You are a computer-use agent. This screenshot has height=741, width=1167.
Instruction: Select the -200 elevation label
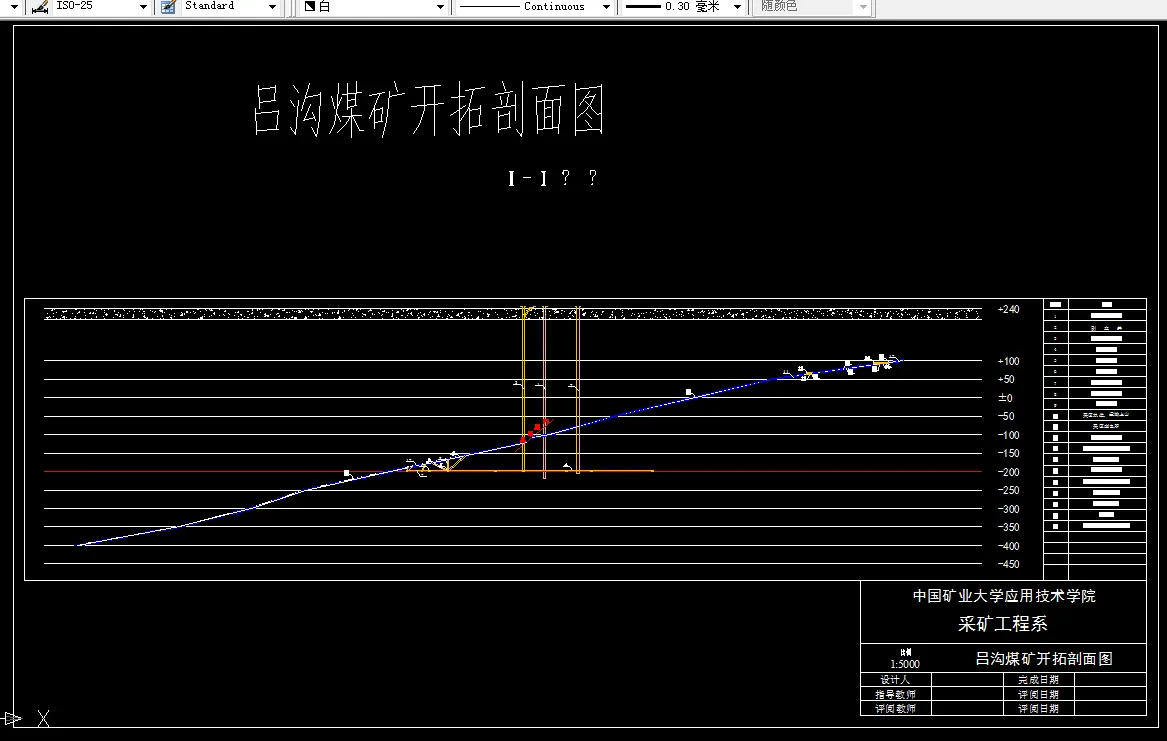pos(1008,472)
